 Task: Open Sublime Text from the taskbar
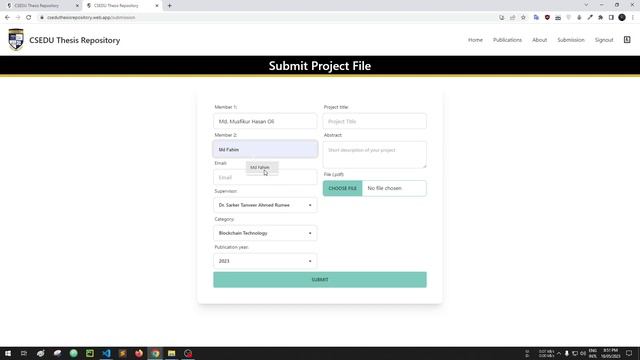[122, 353]
